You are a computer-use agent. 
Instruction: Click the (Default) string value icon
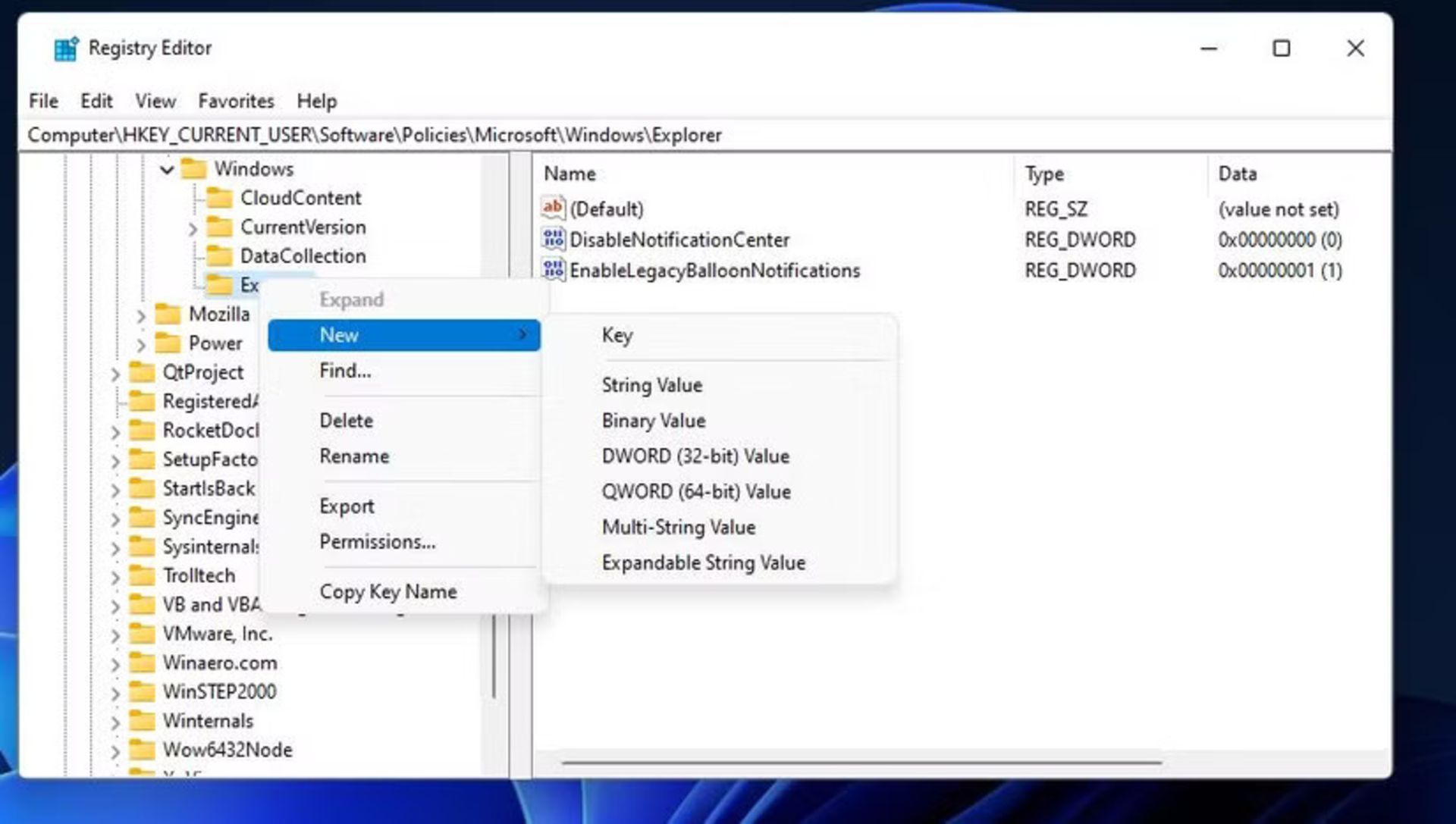[554, 208]
